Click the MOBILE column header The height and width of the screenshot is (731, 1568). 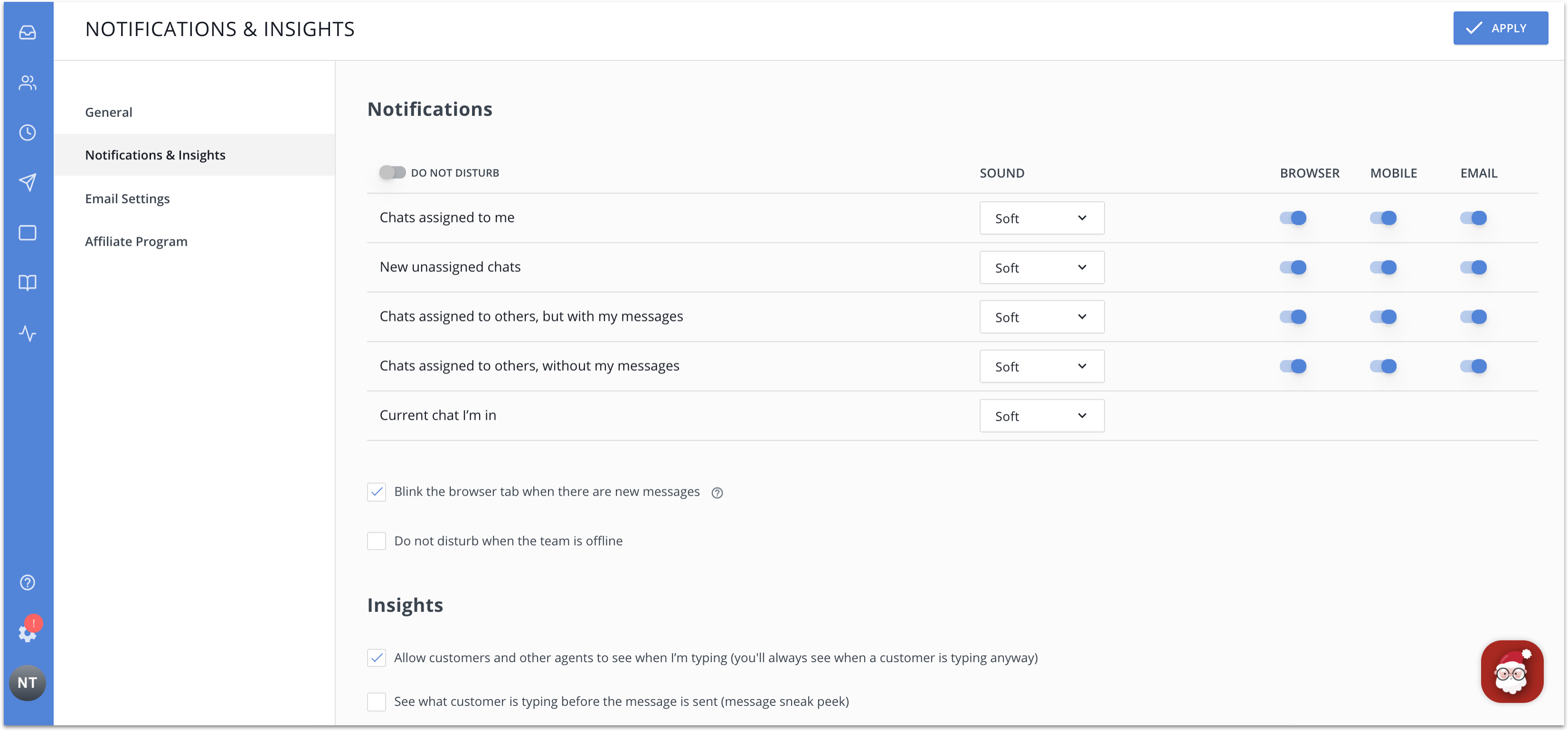(x=1393, y=173)
